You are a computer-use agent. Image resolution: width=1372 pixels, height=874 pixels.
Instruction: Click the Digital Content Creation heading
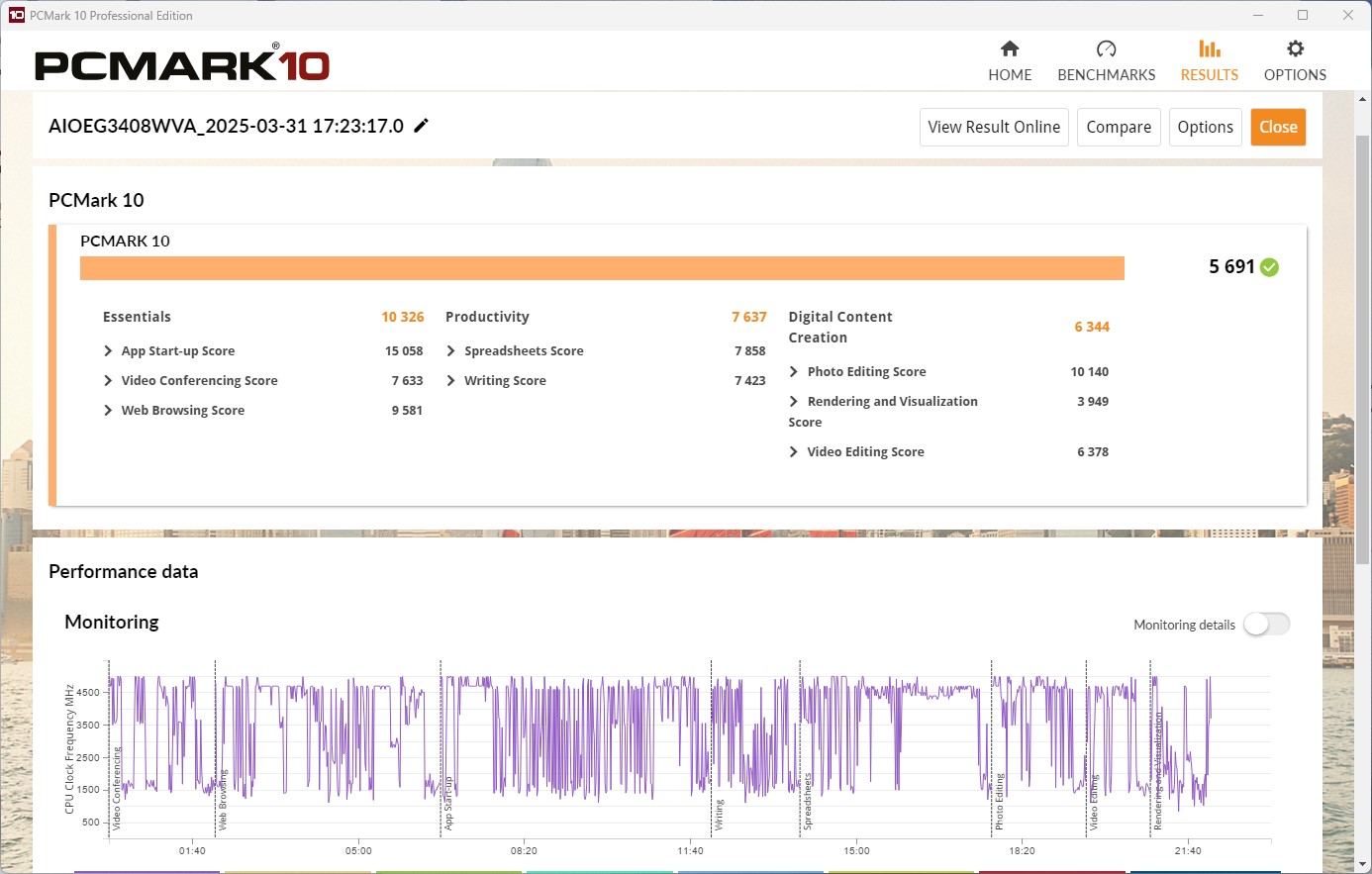[x=840, y=327]
